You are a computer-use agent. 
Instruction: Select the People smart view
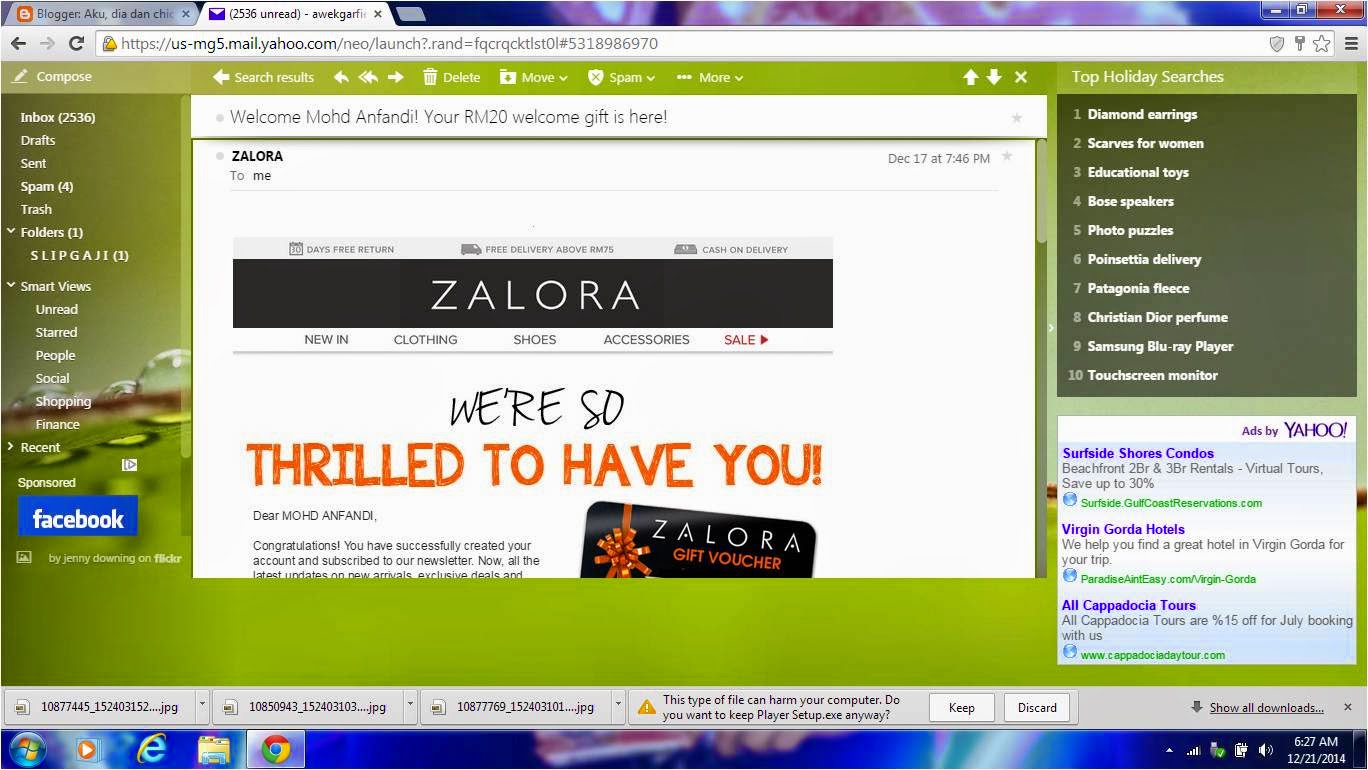pos(55,355)
